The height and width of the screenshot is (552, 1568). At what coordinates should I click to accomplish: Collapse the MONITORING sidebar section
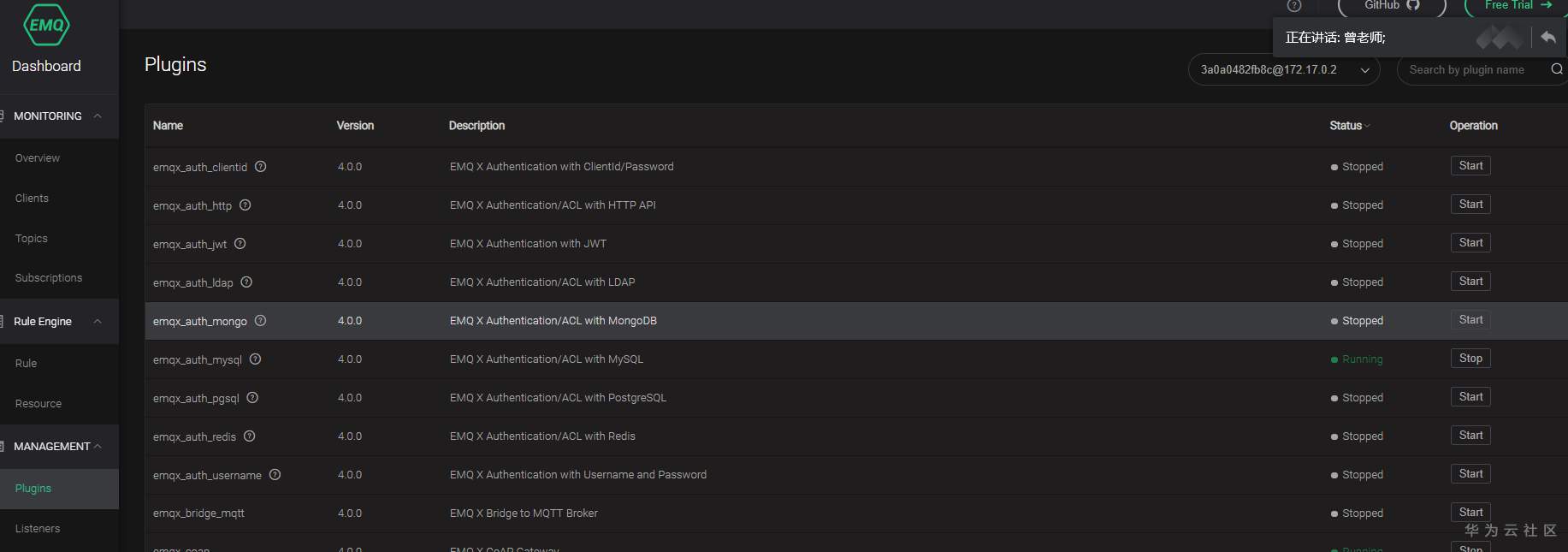98,116
